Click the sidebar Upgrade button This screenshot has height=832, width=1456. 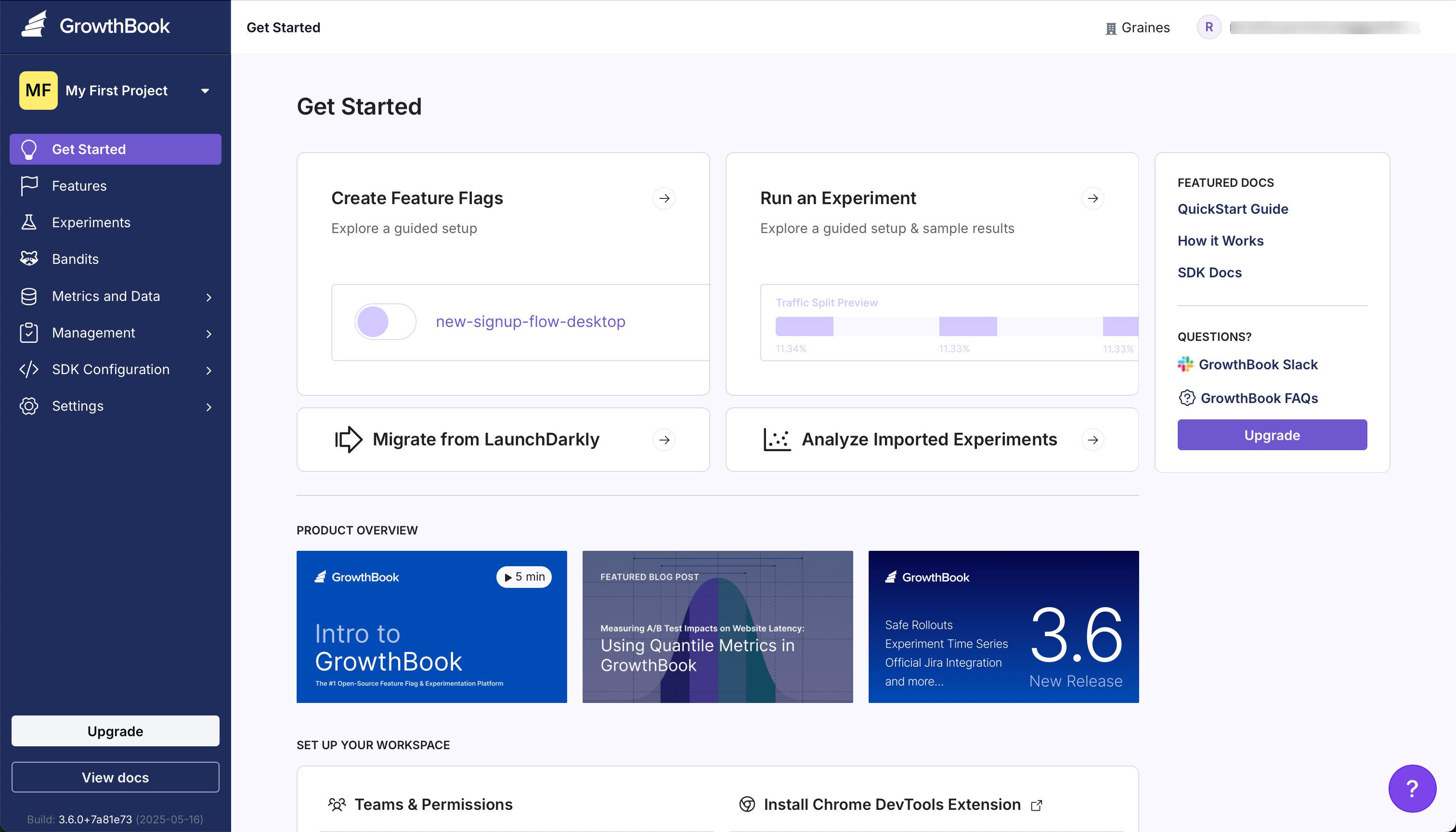click(x=116, y=731)
